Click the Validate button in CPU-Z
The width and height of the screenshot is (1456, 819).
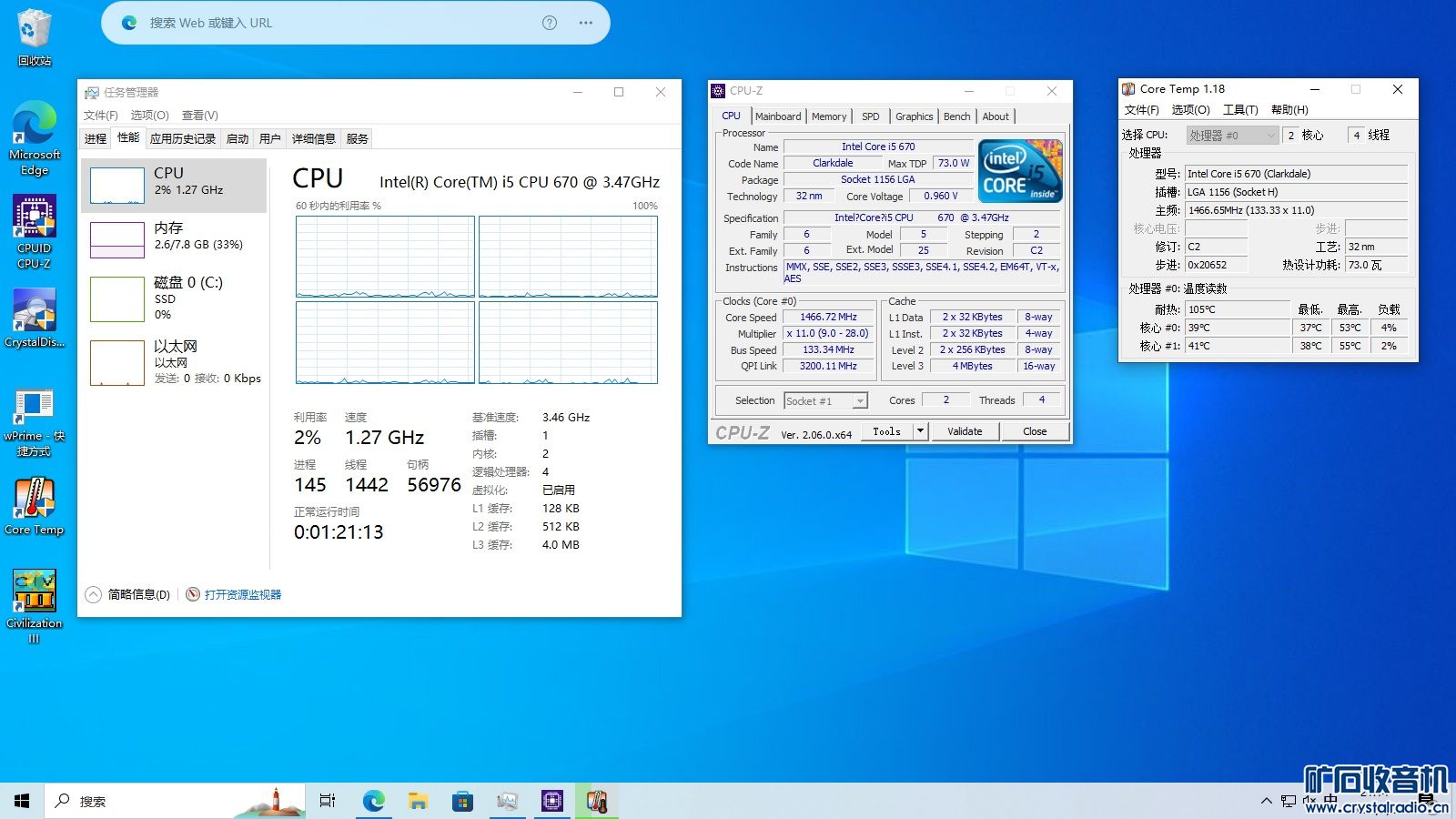(x=965, y=431)
